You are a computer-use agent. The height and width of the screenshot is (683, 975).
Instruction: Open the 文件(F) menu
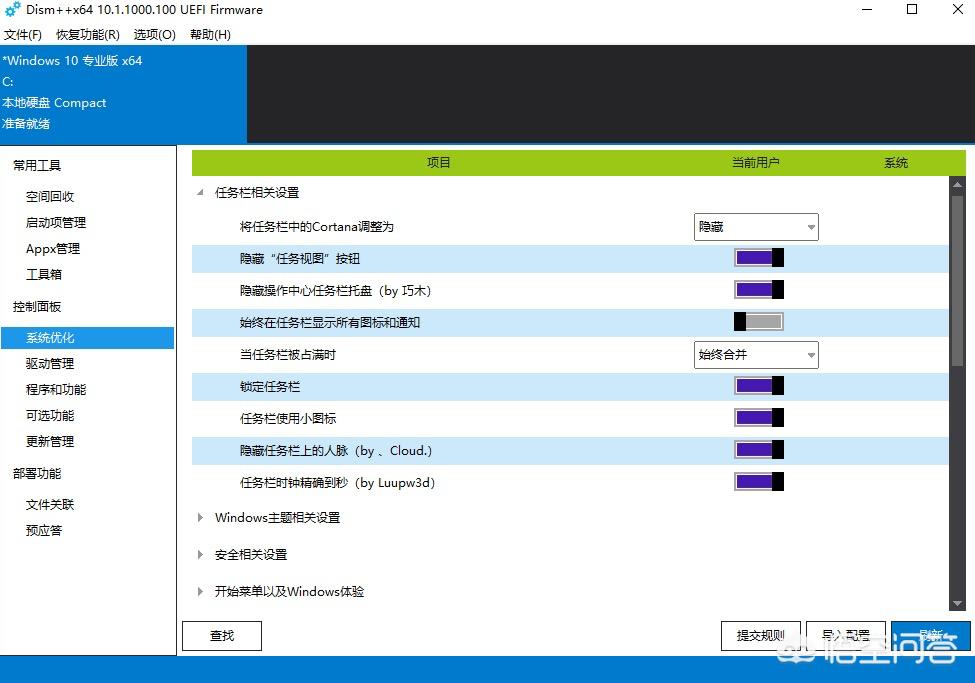click(x=23, y=35)
